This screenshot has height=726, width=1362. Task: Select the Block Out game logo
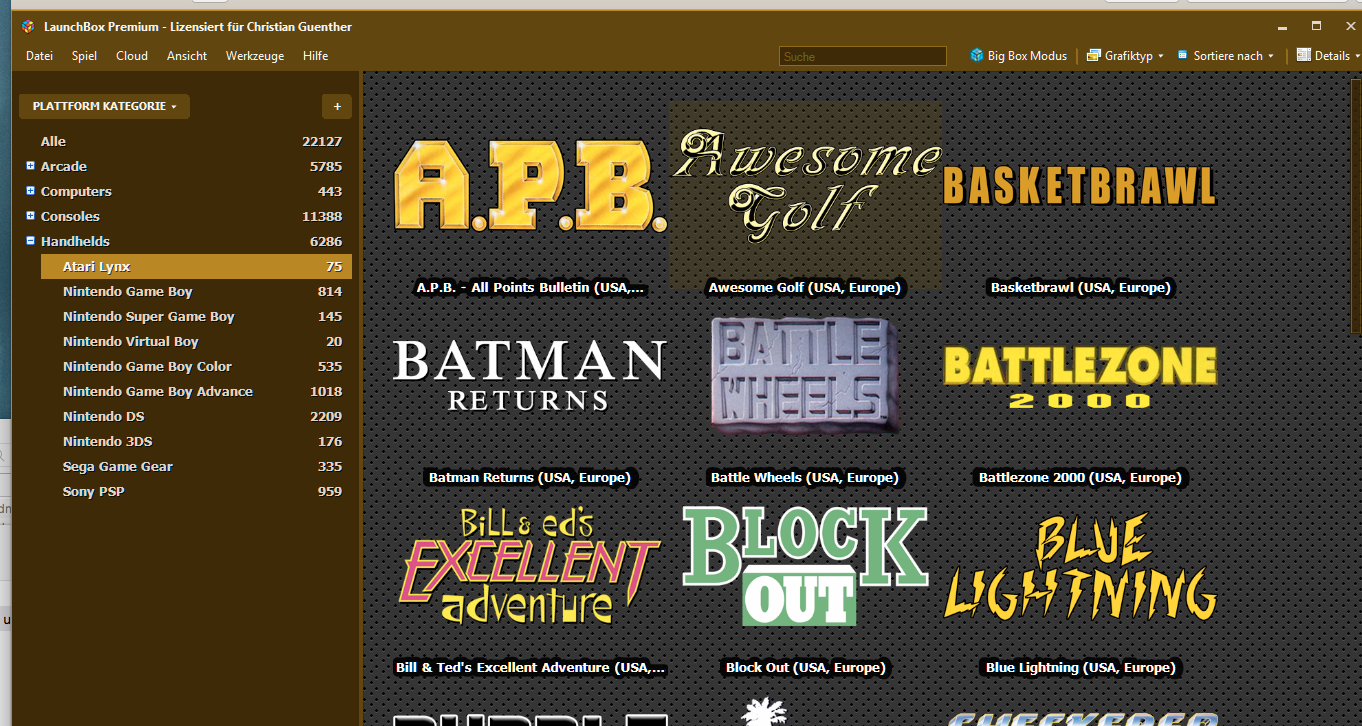coord(805,566)
